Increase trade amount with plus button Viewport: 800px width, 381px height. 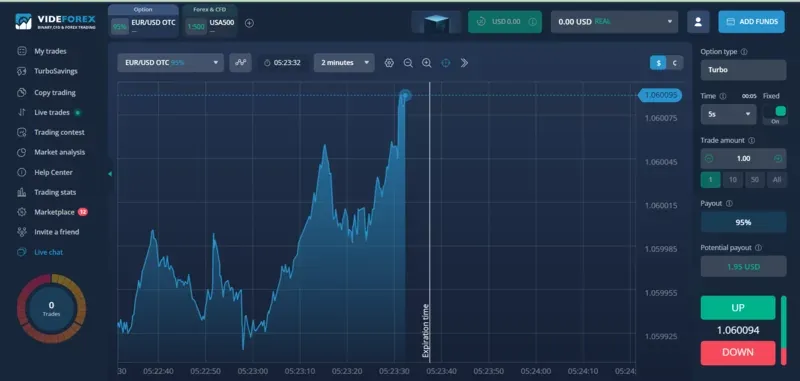[x=778, y=159]
